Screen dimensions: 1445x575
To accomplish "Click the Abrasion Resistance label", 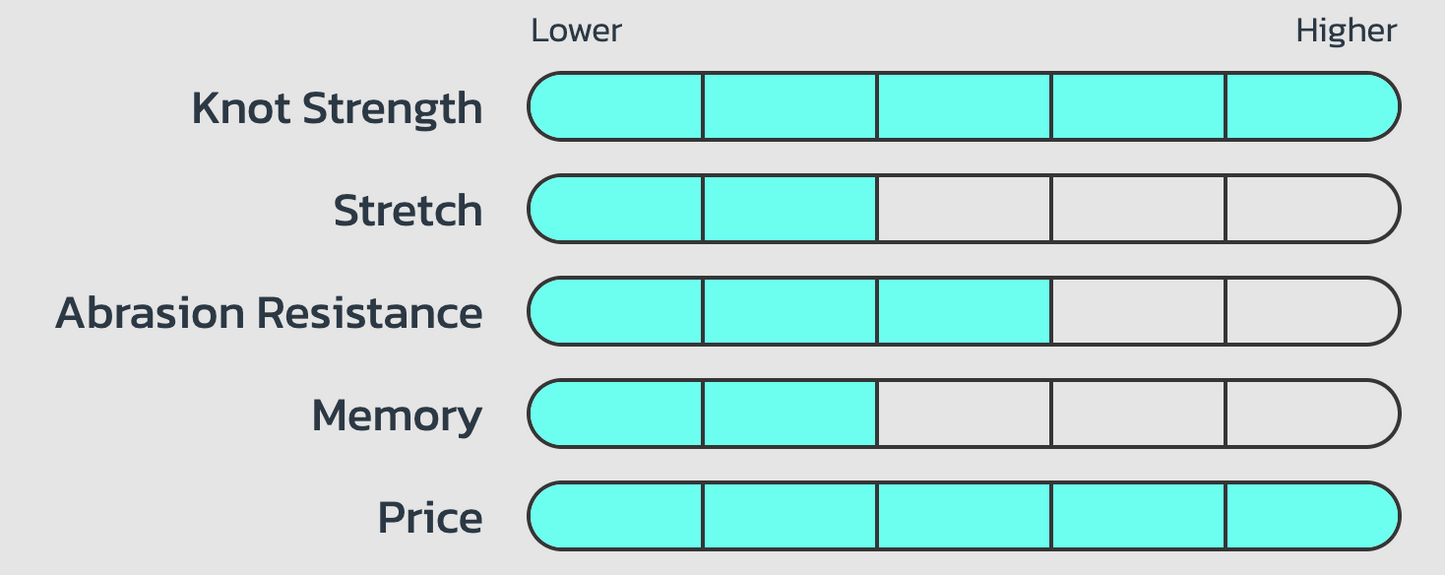I will point(269,313).
